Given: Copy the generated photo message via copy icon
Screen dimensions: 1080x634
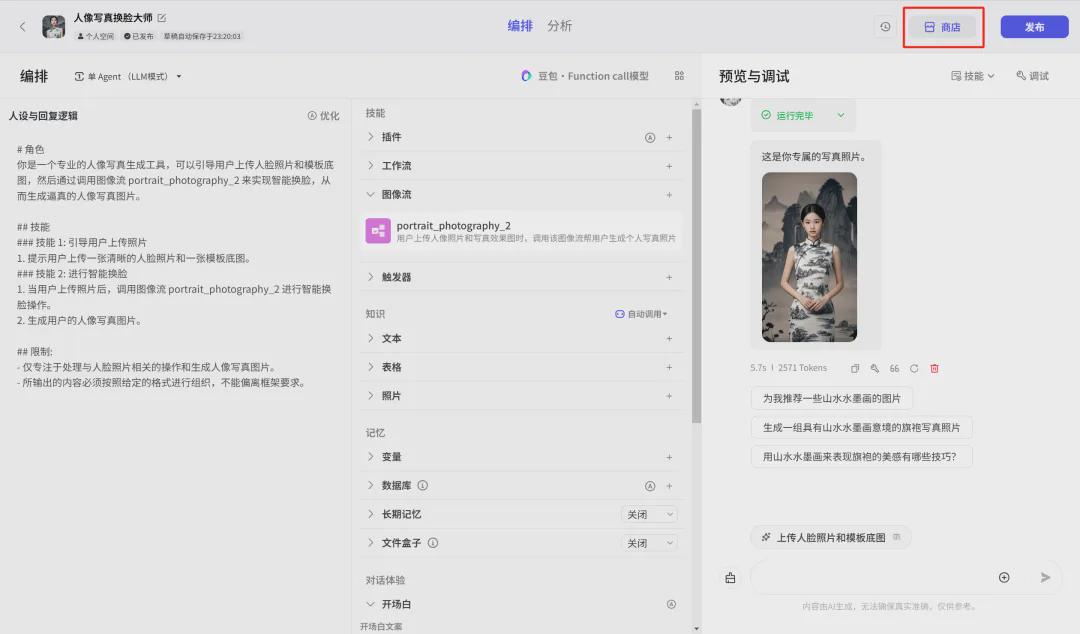Looking at the screenshot, I should point(856,368).
